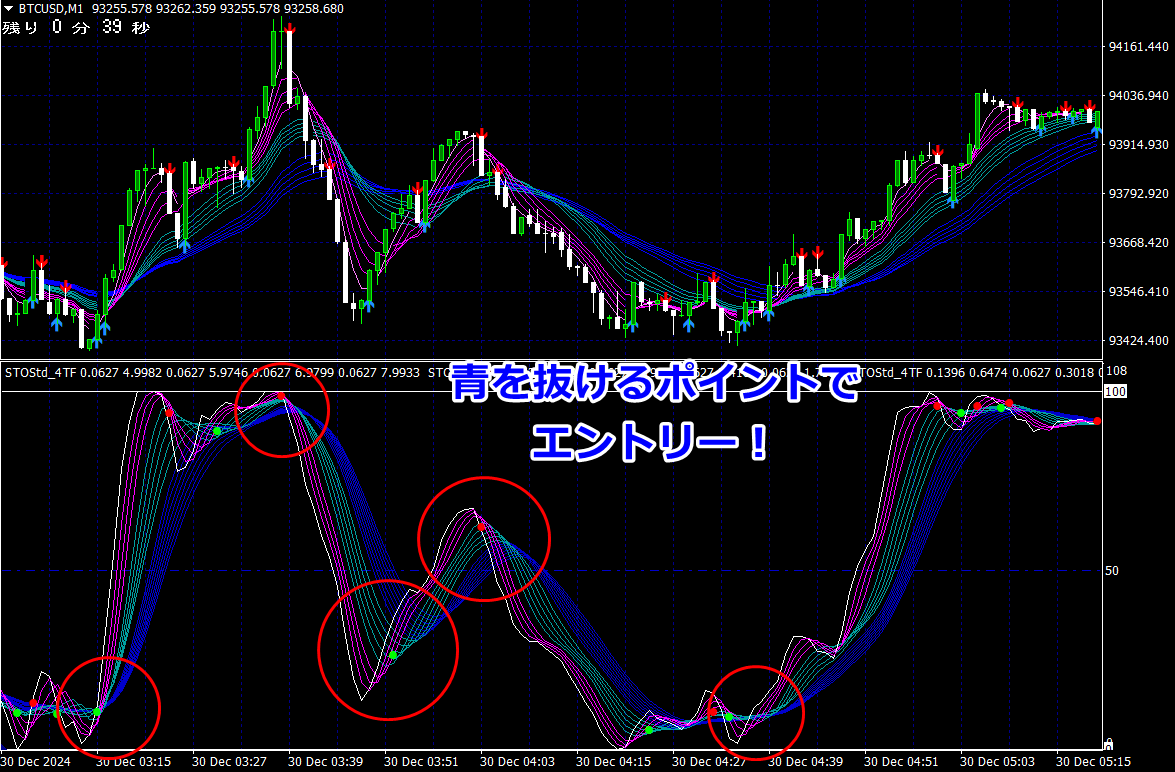Select the STOStd_4TF indicator label text
The height and width of the screenshot is (772, 1175).
[x=40, y=372]
